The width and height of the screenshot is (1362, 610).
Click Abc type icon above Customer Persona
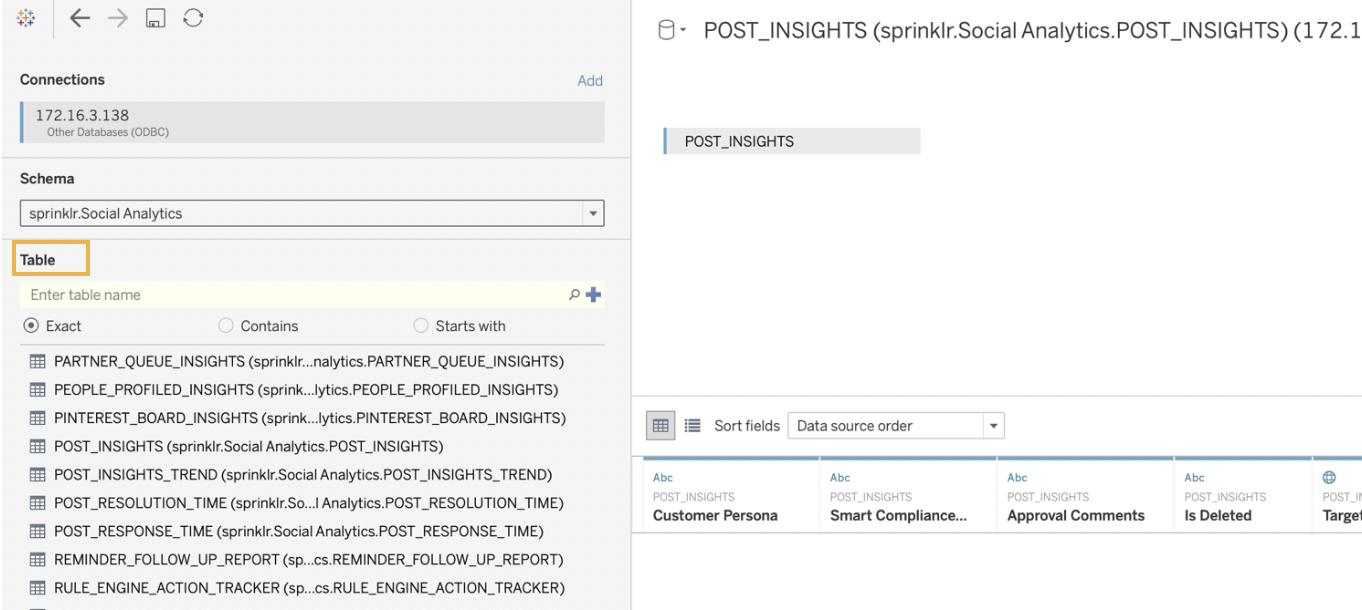pos(662,478)
